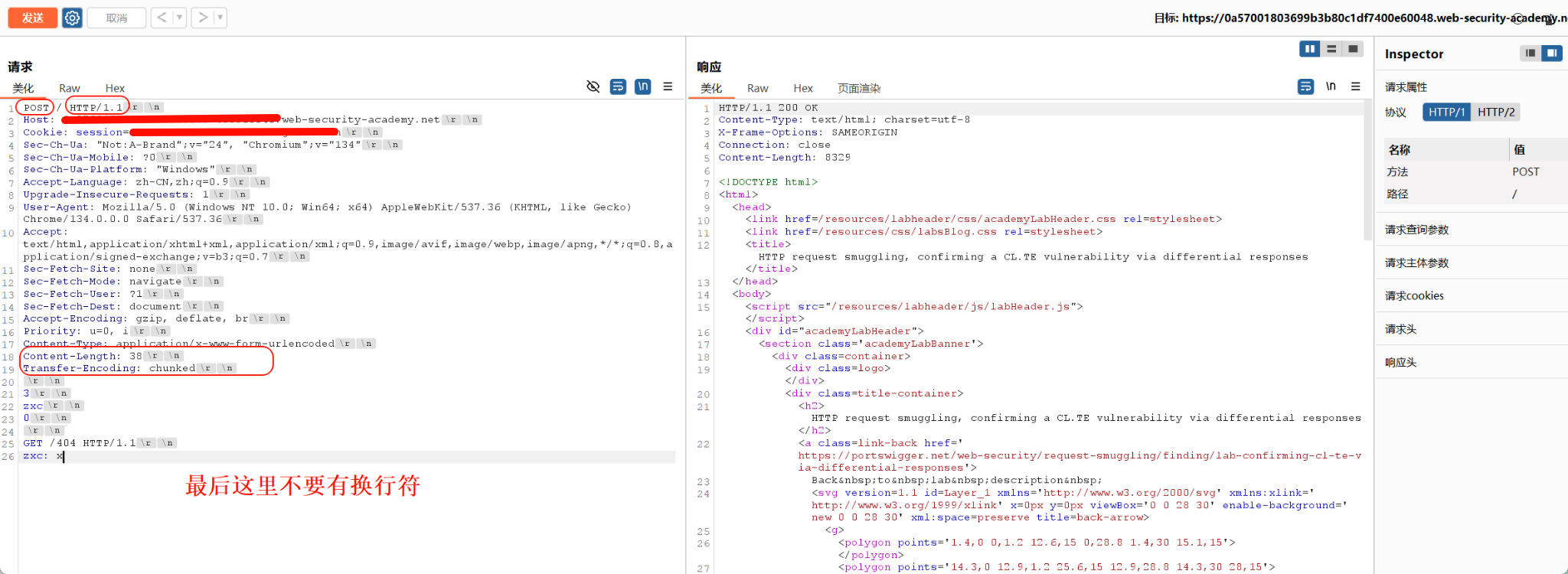
Task: Click the labHeader.js script source line
Action: (x=915, y=306)
